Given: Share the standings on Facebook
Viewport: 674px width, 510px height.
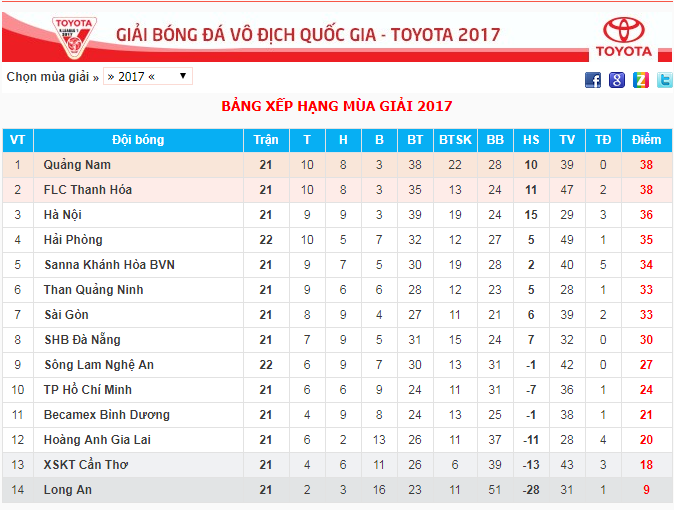Looking at the screenshot, I should (593, 80).
